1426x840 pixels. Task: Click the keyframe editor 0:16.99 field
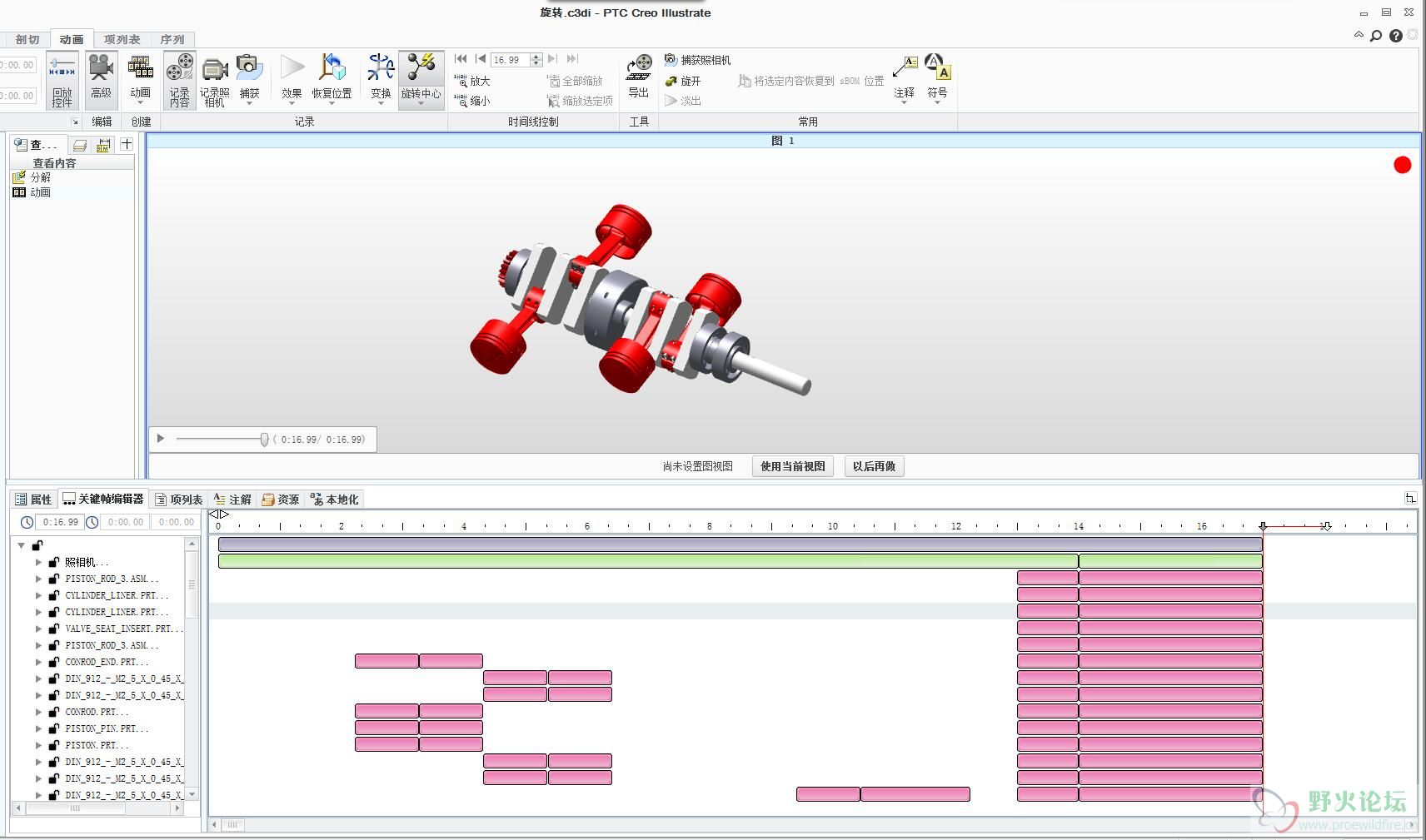[x=60, y=522]
